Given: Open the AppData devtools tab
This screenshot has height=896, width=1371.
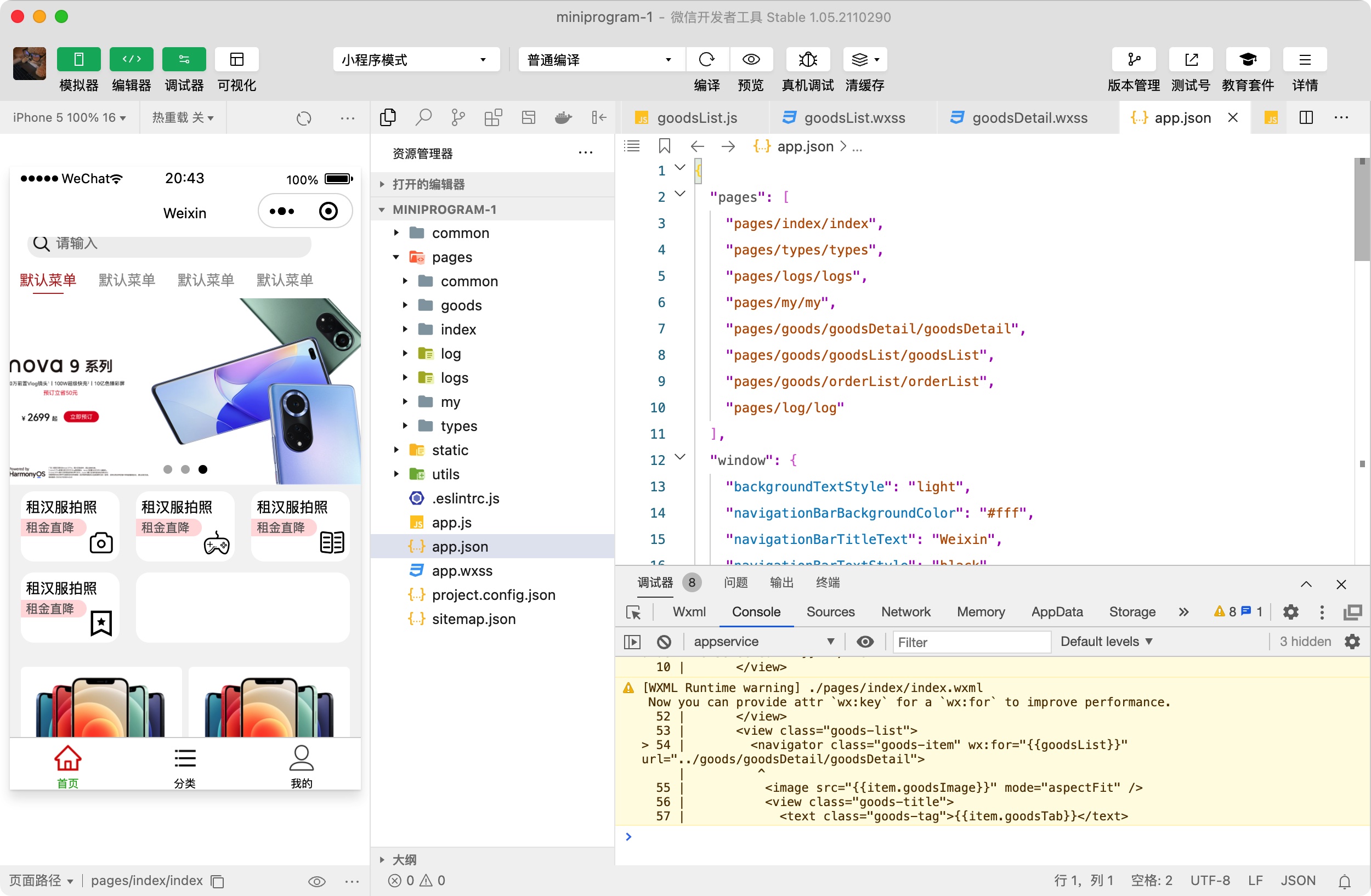Looking at the screenshot, I should click(1057, 611).
